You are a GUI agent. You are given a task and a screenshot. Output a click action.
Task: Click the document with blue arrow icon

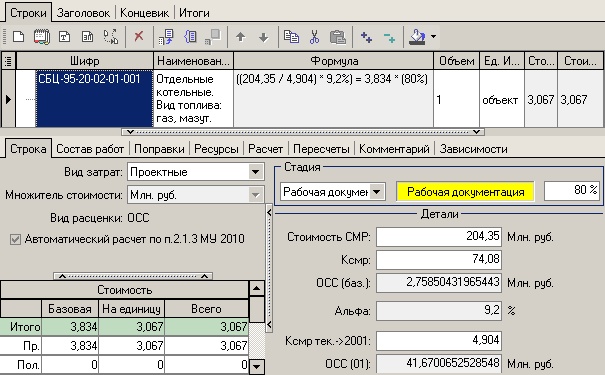(x=166, y=37)
